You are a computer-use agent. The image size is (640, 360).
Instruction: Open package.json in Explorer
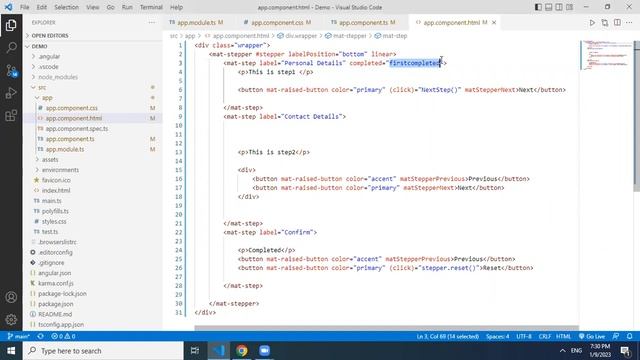[x=56, y=304]
